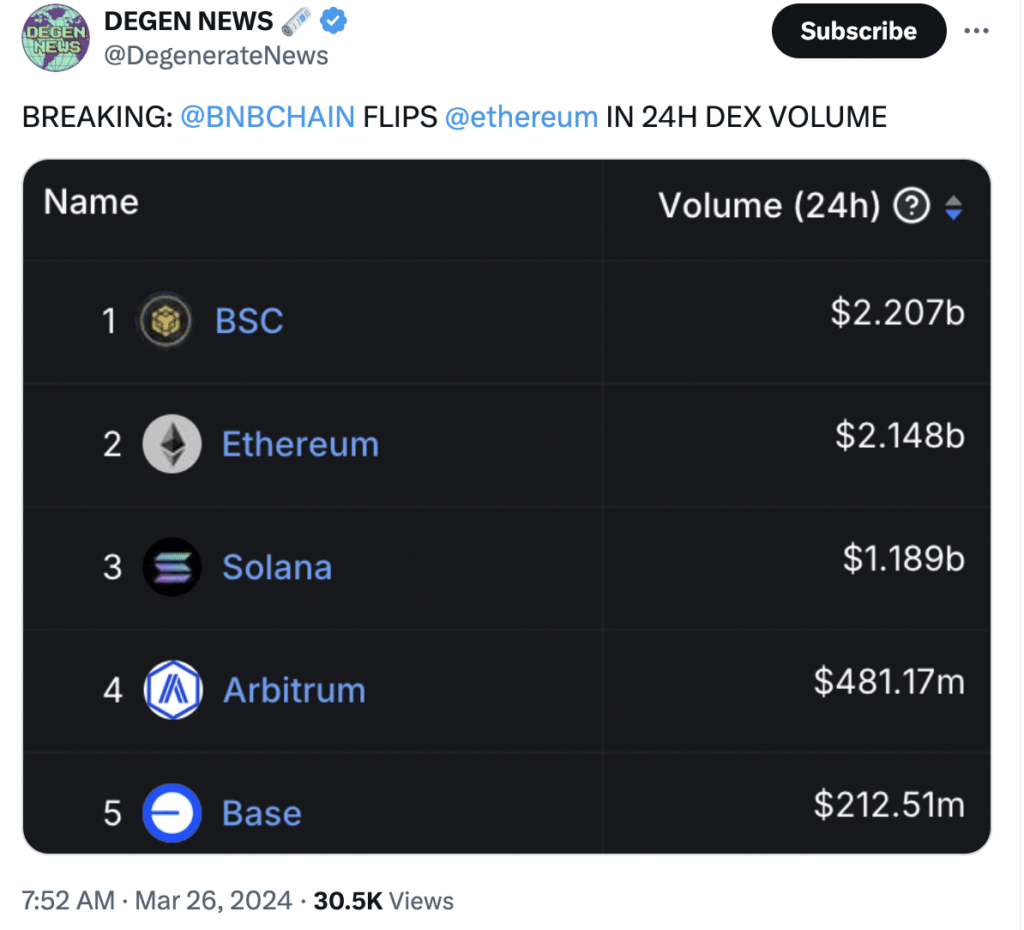Open the @BNBCHAIN mention link
The image size is (1024, 930).
tap(268, 117)
